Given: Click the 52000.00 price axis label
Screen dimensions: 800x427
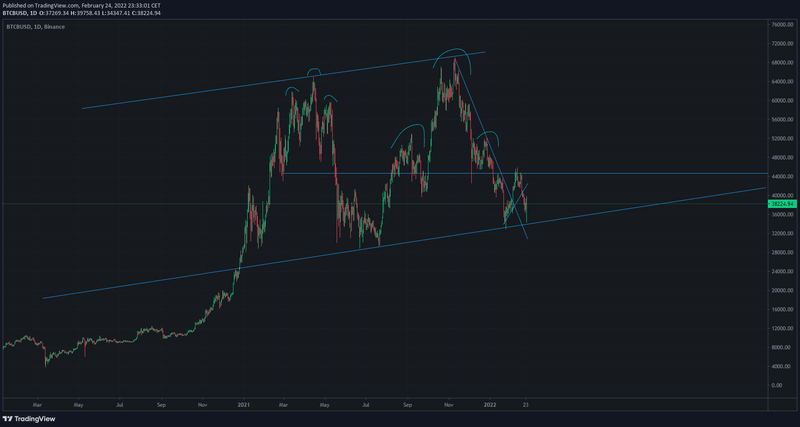Looking at the screenshot, I should click(x=781, y=139).
